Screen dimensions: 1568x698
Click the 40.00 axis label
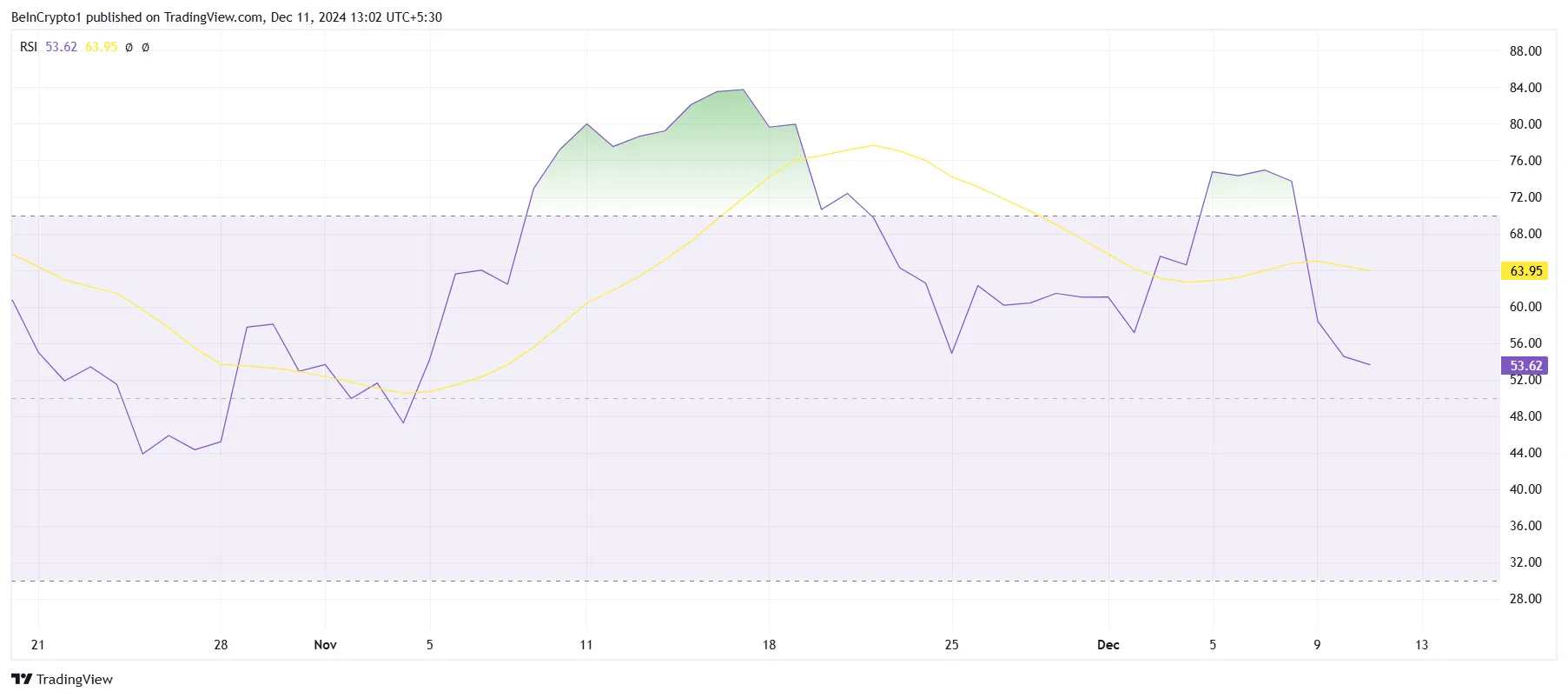pyautogui.click(x=1525, y=489)
